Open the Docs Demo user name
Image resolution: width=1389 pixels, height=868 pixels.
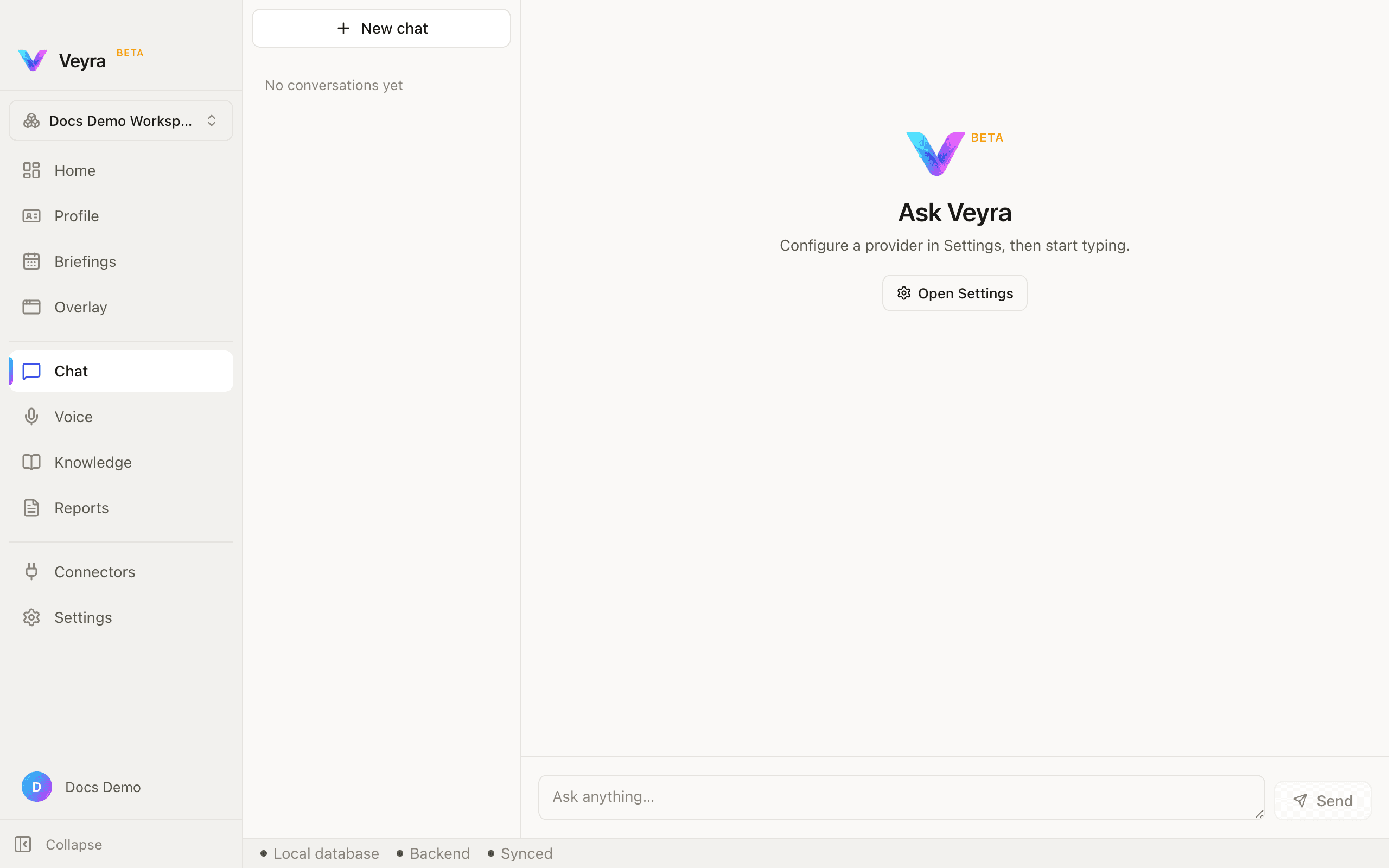tap(103, 787)
